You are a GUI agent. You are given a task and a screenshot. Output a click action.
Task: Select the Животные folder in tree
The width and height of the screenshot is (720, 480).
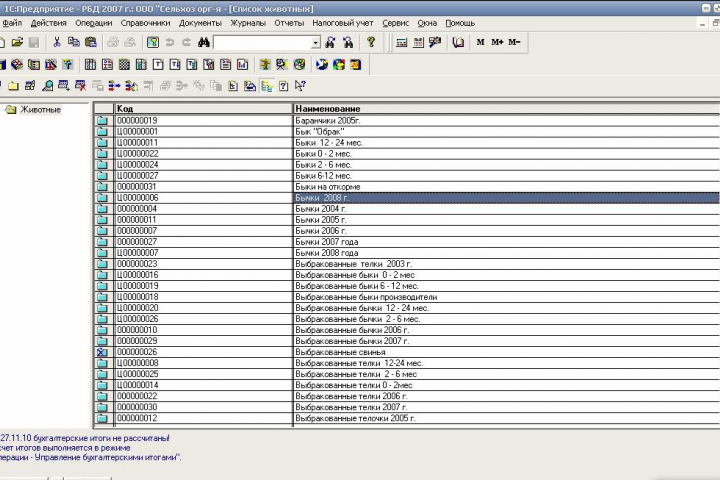pyautogui.click(x=40, y=110)
